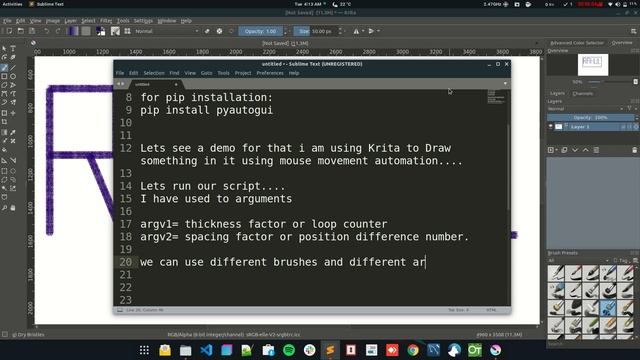Move layer up arrow
The width and height of the screenshot is (640, 360).
pos(586,150)
